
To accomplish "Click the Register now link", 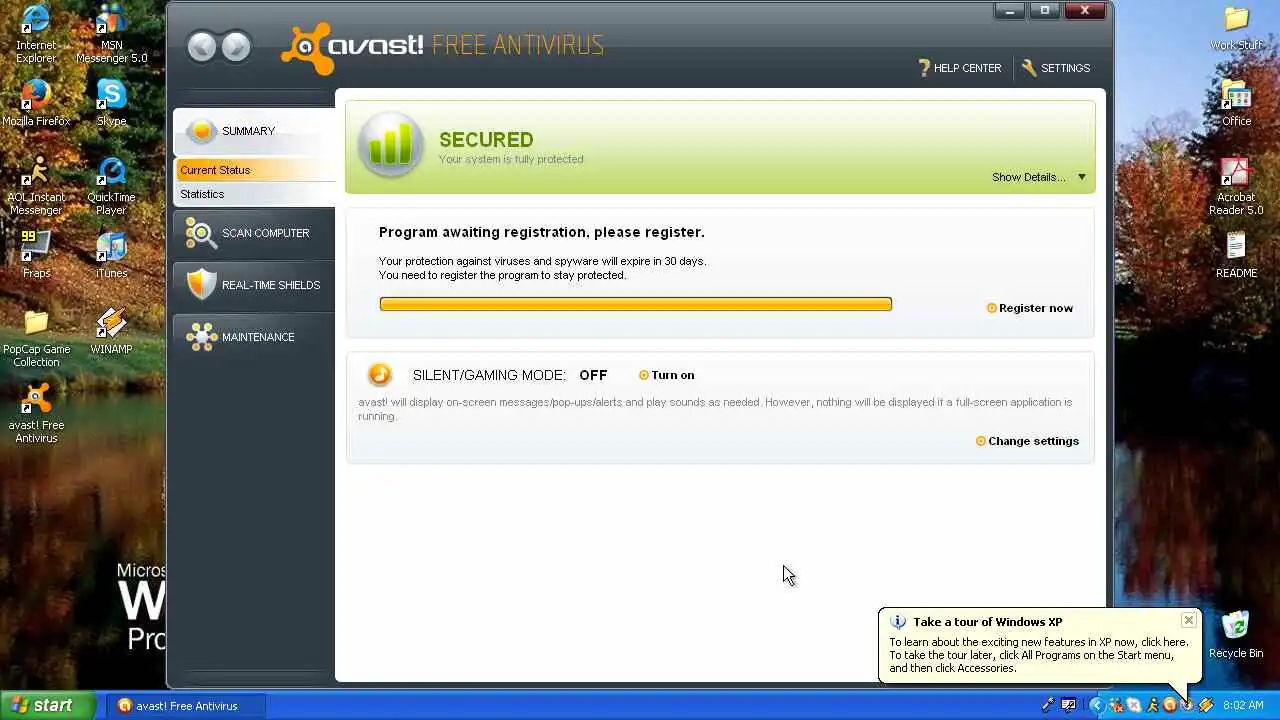I will pyautogui.click(x=1030, y=308).
